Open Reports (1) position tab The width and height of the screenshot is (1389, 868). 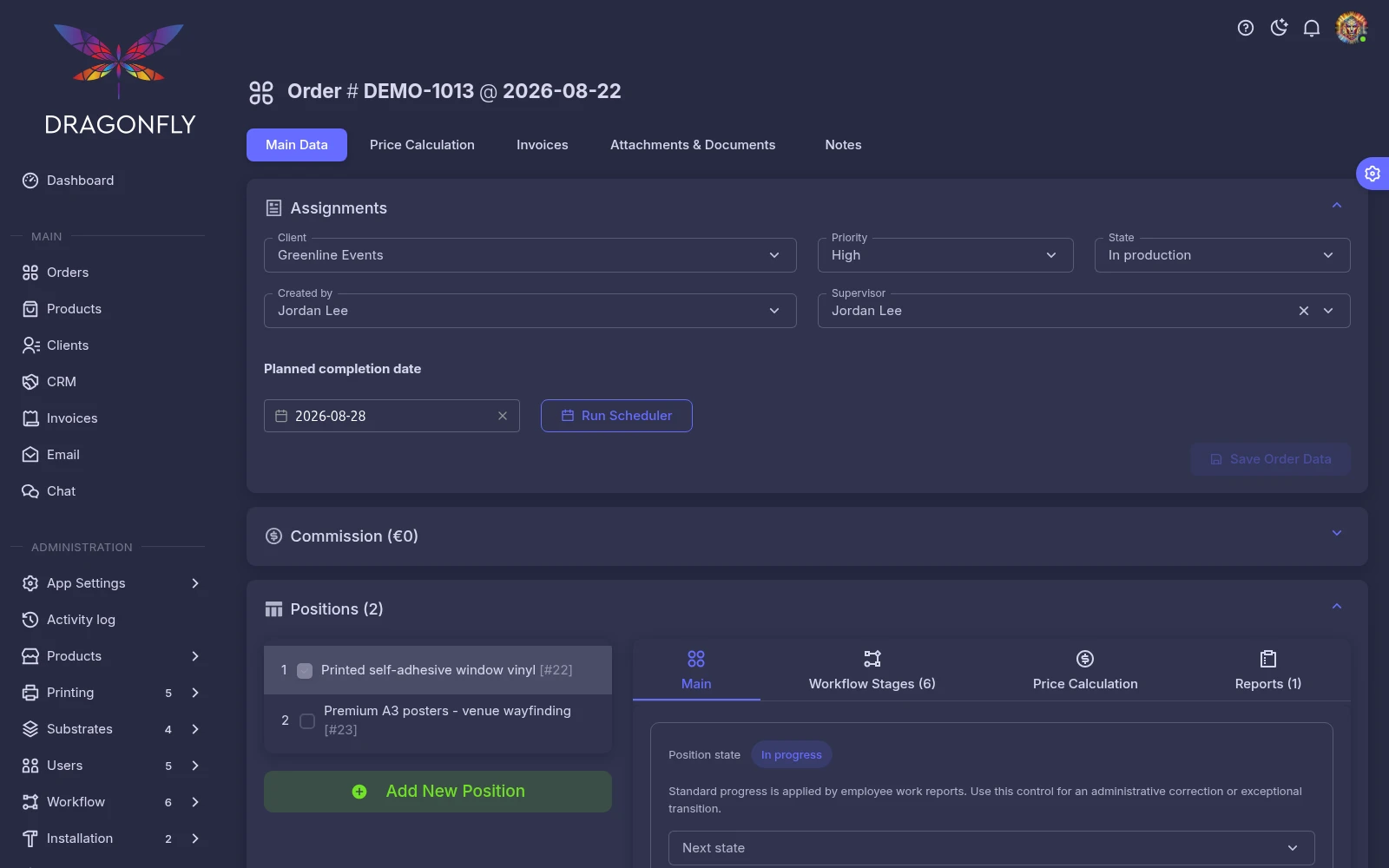(1268, 670)
